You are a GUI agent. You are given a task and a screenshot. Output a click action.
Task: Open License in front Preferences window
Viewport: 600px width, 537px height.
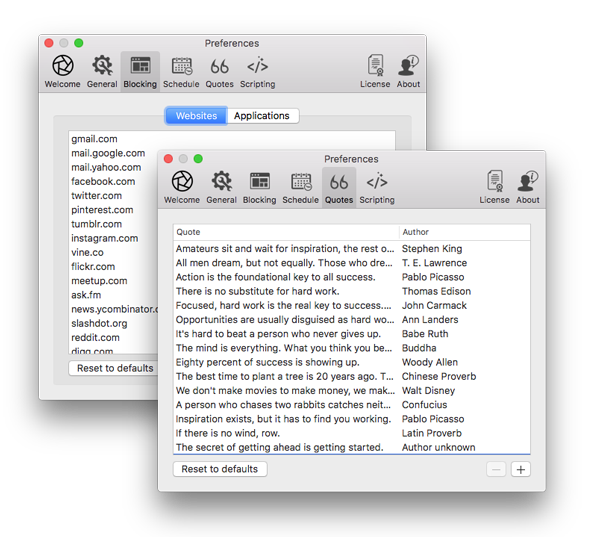[494, 188]
